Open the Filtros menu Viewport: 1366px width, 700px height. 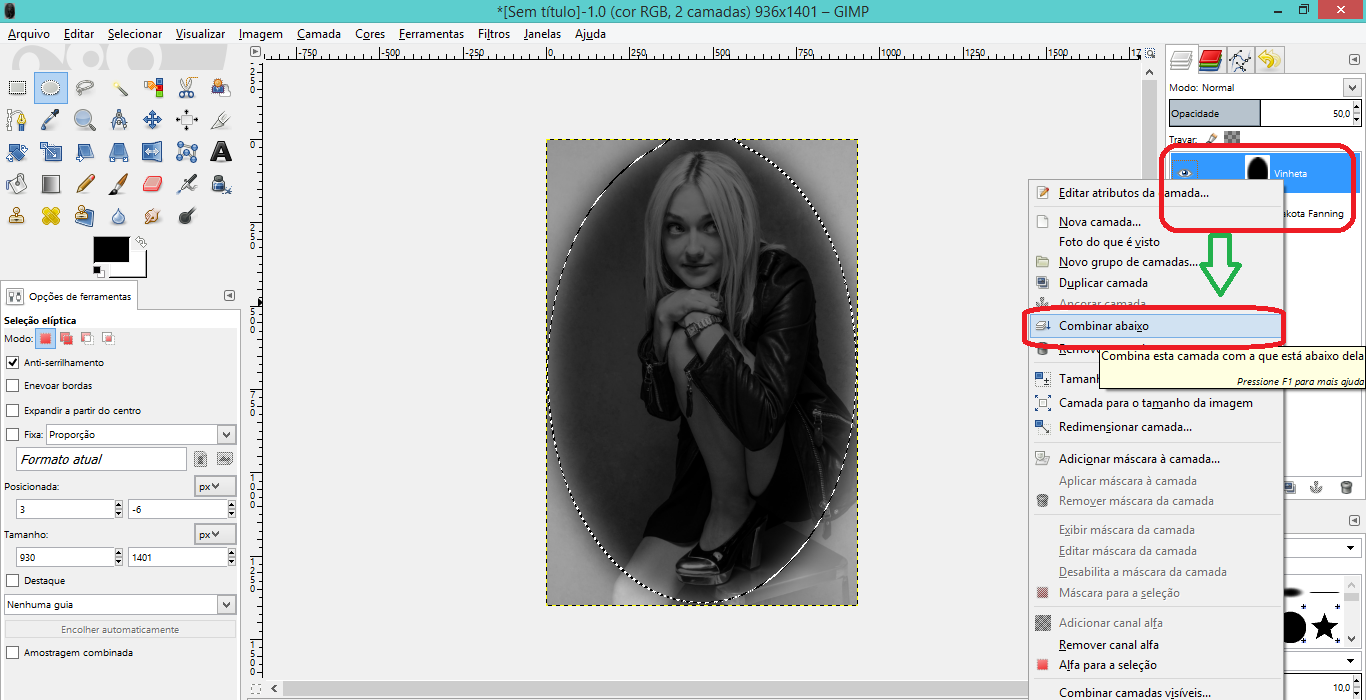click(493, 33)
